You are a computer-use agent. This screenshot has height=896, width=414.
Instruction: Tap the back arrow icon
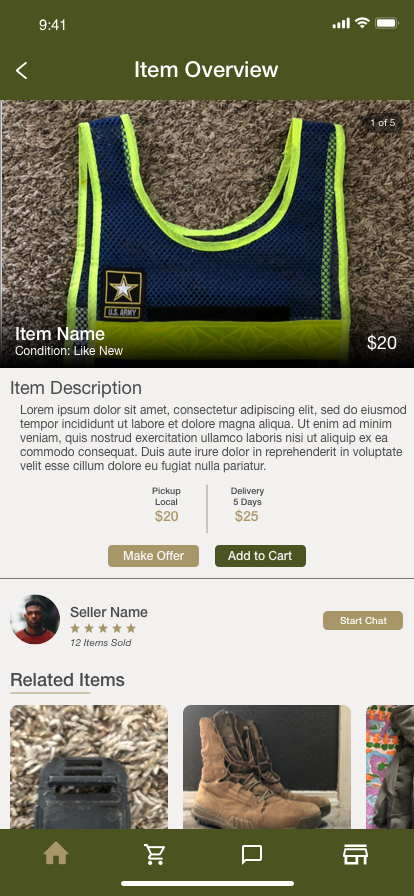(x=21, y=70)
